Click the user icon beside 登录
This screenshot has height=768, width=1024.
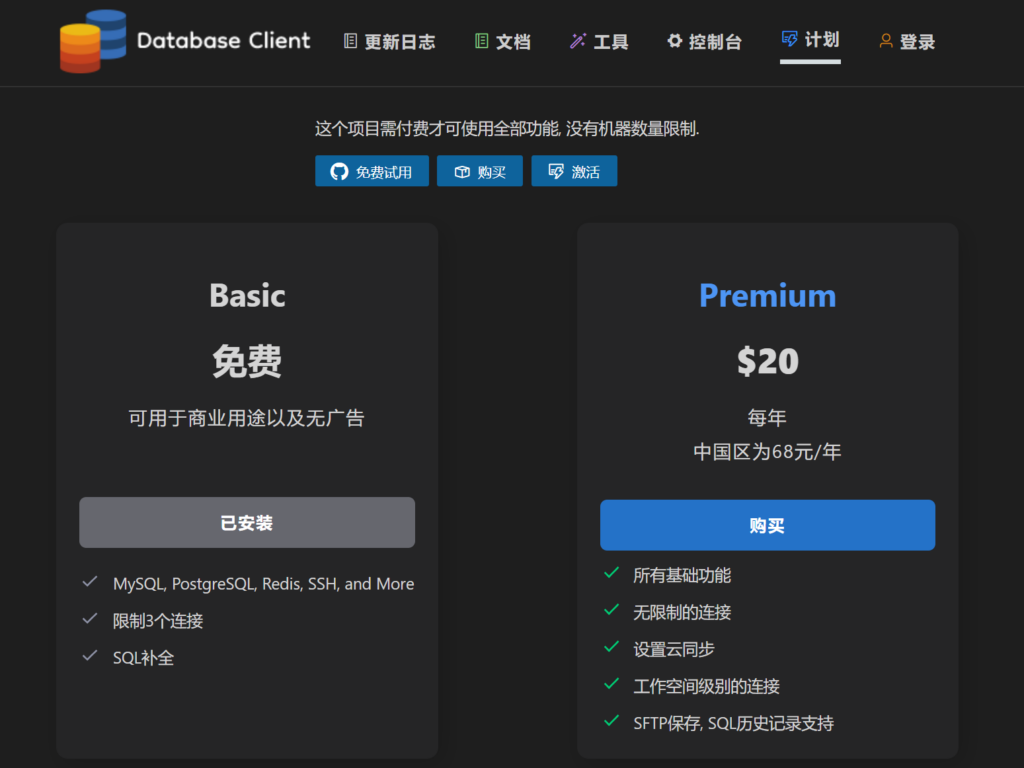coord(886,41)
